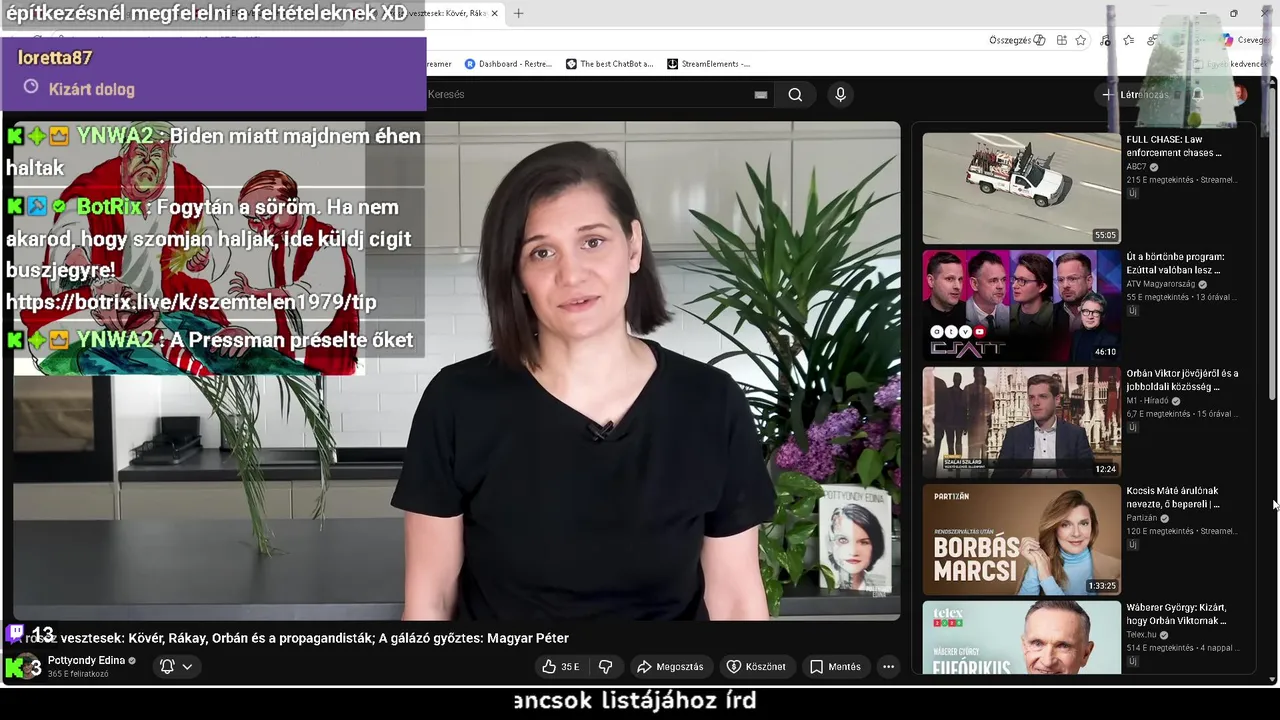Image resolution: width=1280 pixels, height=720 pixels.
Task: Click the A Pressman préselte őket message
Action: pos(291,340)
